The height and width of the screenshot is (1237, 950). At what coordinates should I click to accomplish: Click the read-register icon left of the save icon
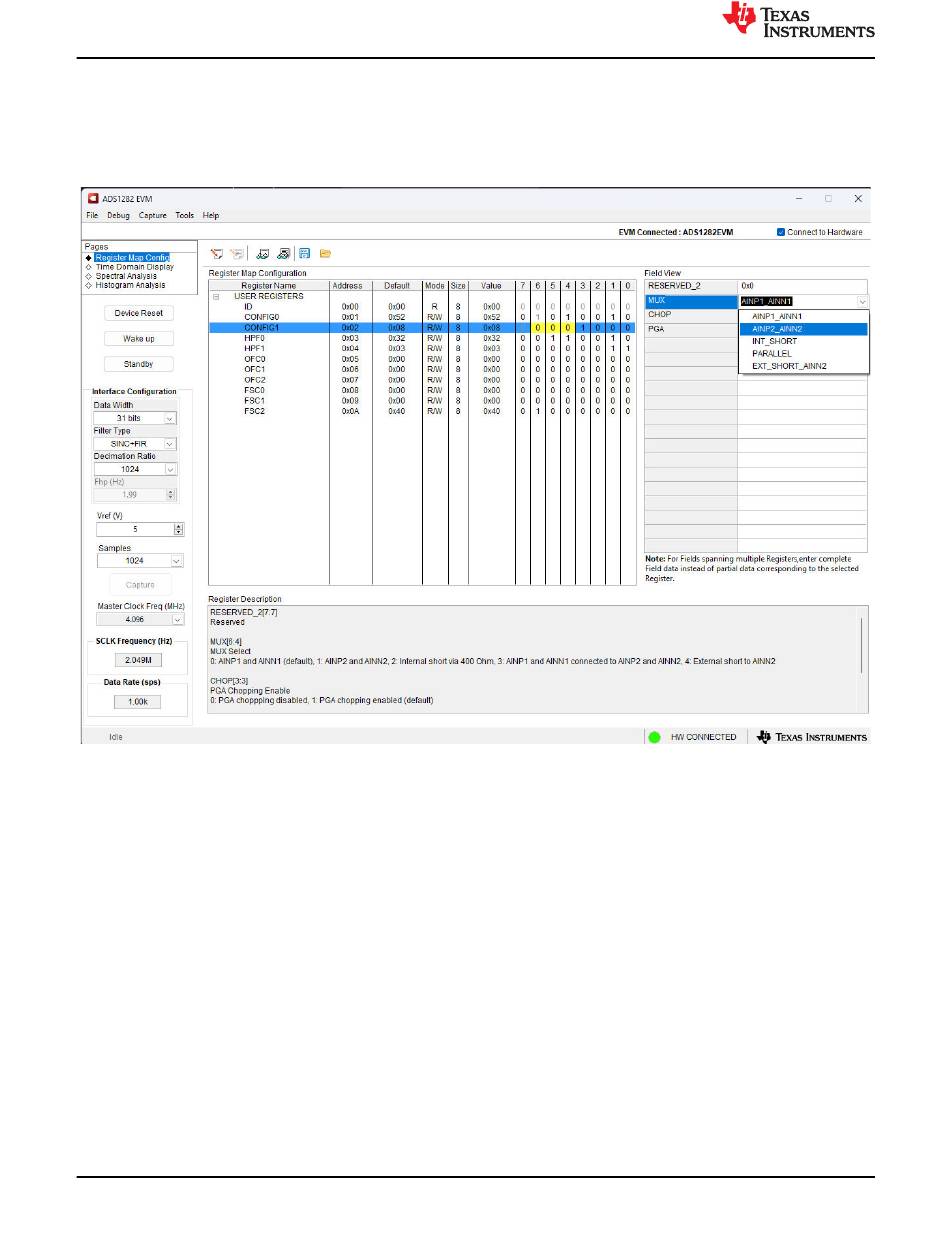pos(283,254)
